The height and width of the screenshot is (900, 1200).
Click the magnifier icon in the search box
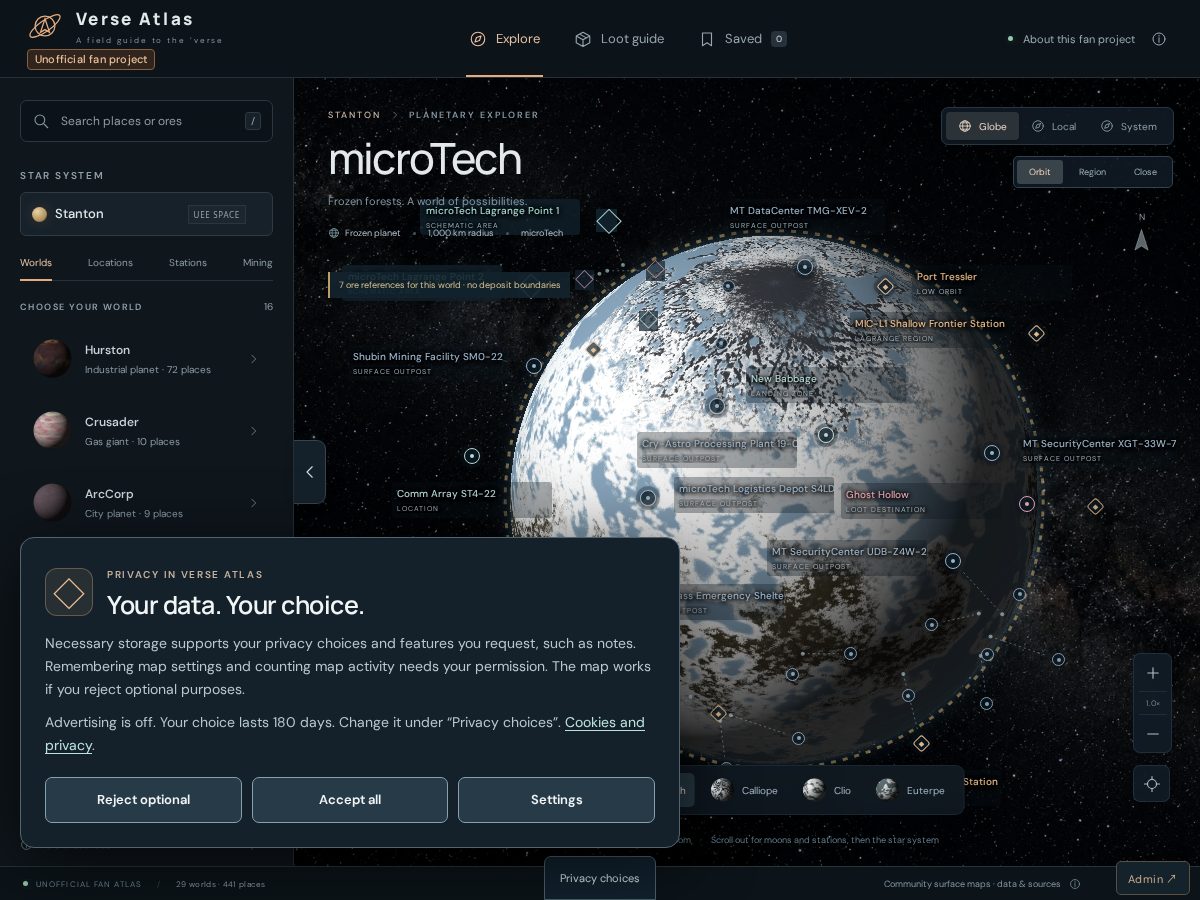41,121
